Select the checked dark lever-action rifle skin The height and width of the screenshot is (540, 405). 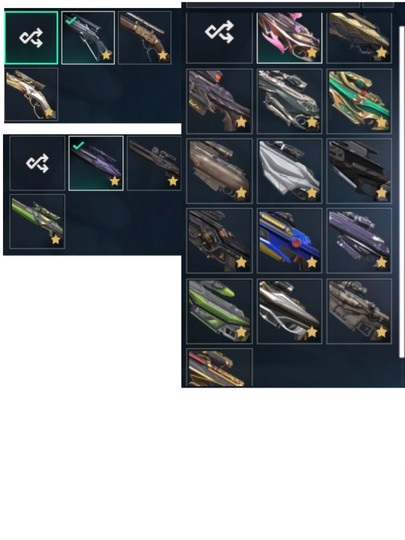(88, 38)
